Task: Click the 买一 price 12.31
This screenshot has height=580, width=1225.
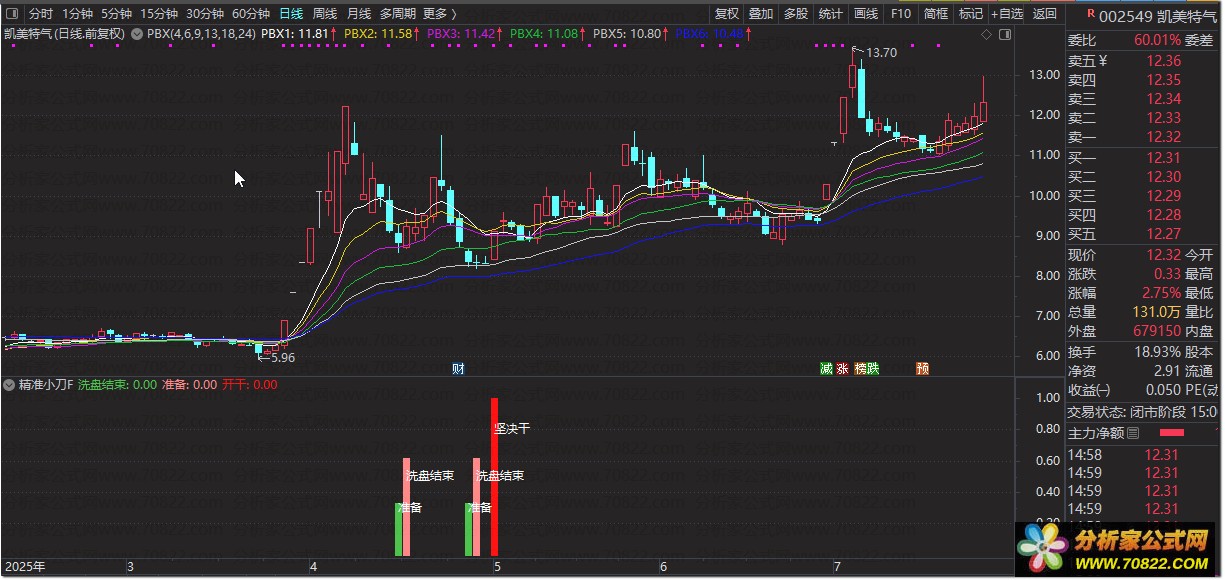Action: point(1163,158)
